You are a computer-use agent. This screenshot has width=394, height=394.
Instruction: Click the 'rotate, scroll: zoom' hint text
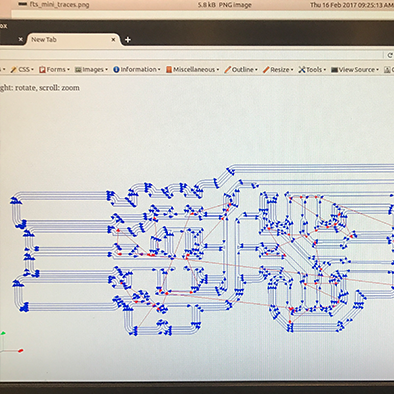pyautogui.click(x=47, y=88)
